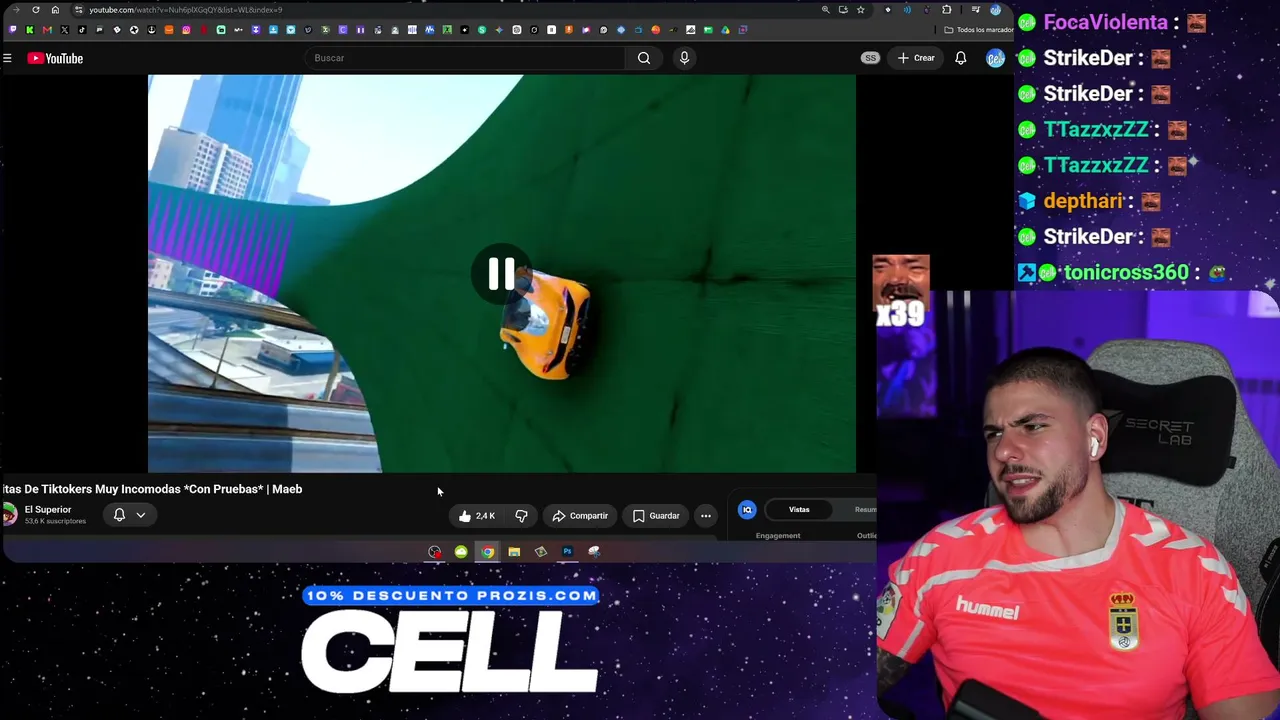Open Chrome from the taskbar

pyautogui.click(x=487, y=552)
